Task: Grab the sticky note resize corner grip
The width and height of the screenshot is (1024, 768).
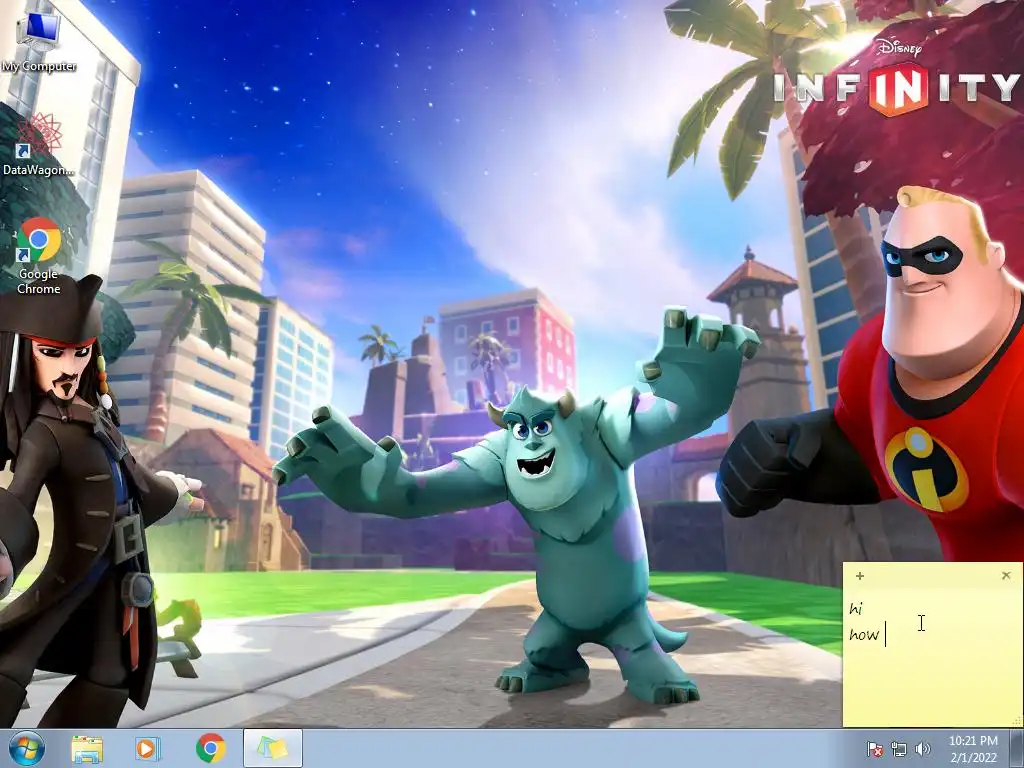Action: (x=1017, y=721)
